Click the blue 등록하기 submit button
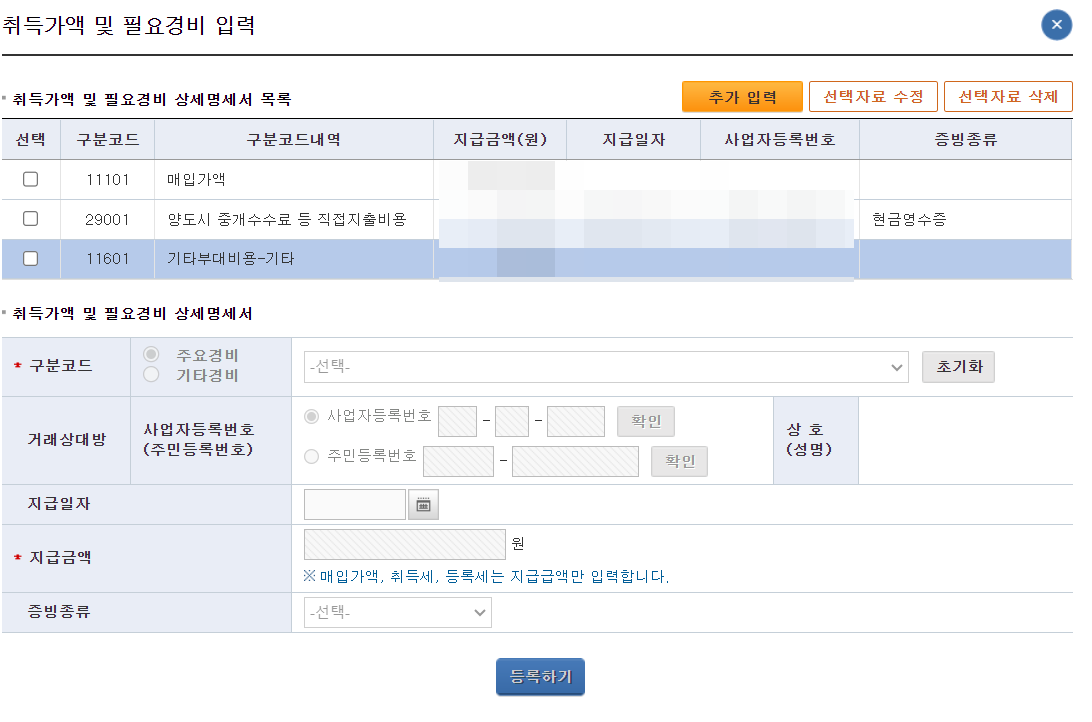Viewport: 1092px width, 722px height. 540,677
